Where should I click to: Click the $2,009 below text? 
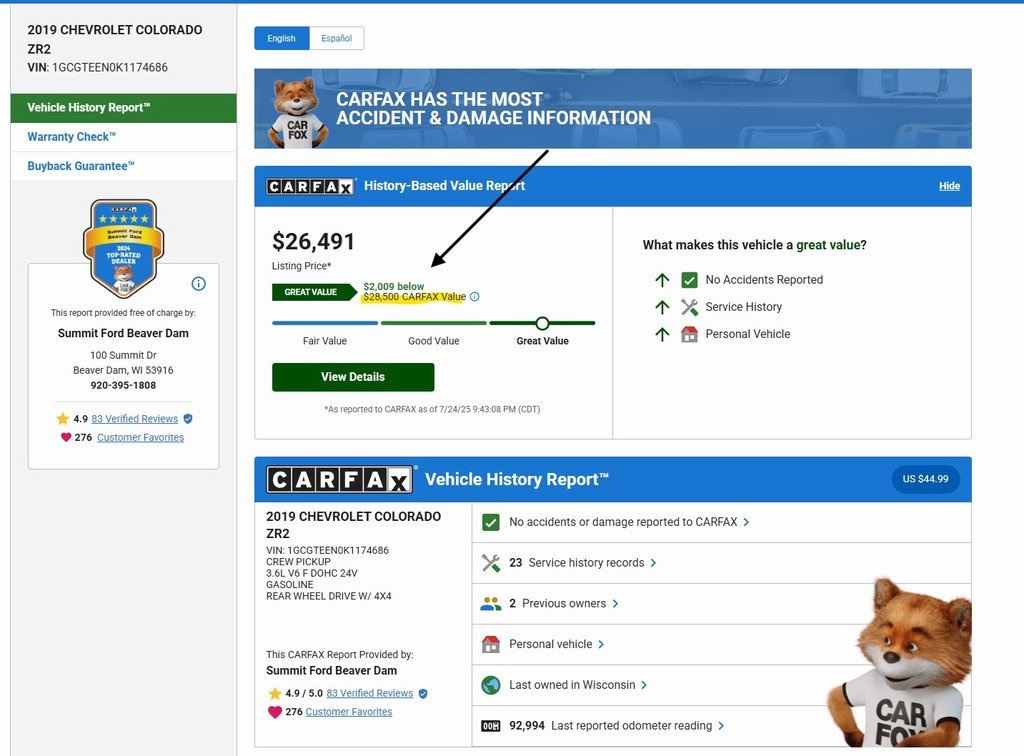[x=394, y=287]
